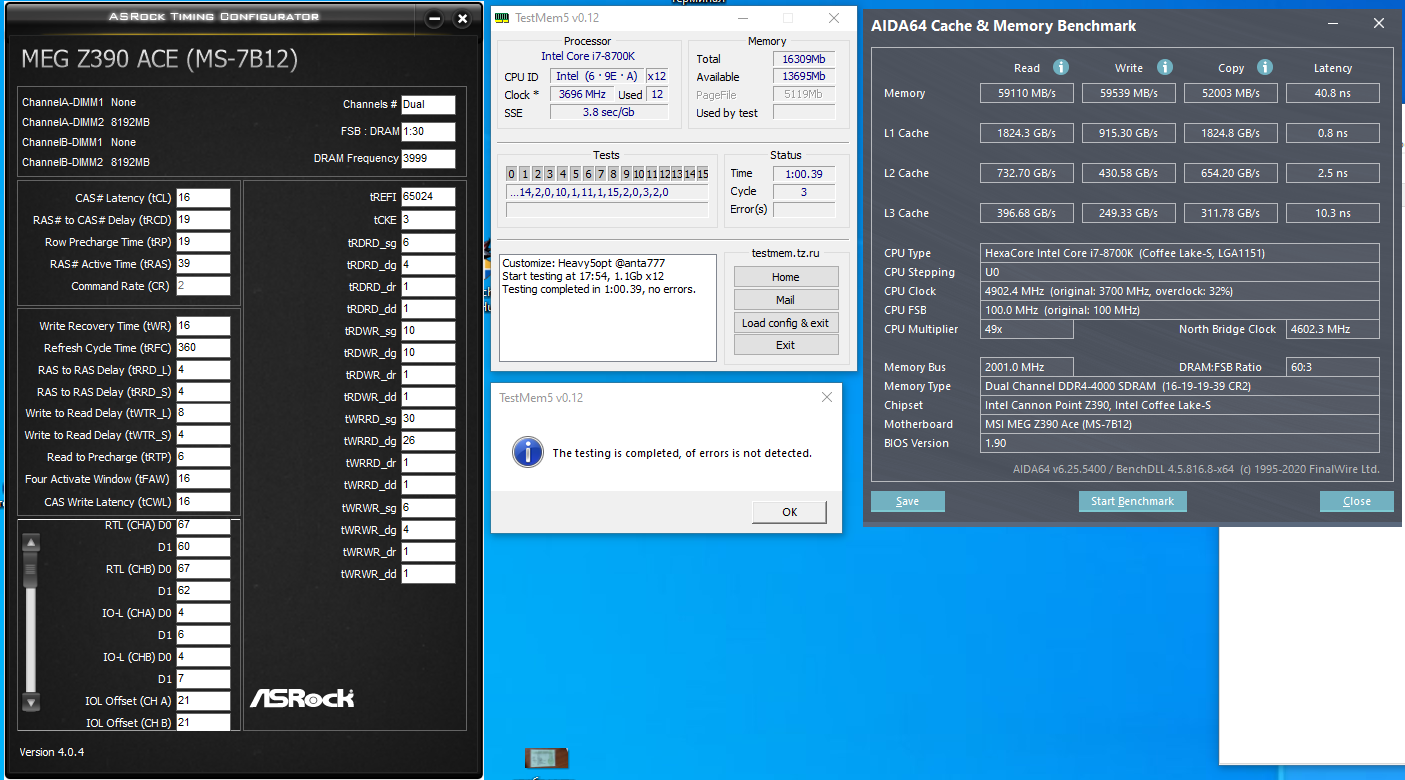Save the AIDA64 benchmark results
This screenshot has height=780, width=1405.
(x=908, y=501)
